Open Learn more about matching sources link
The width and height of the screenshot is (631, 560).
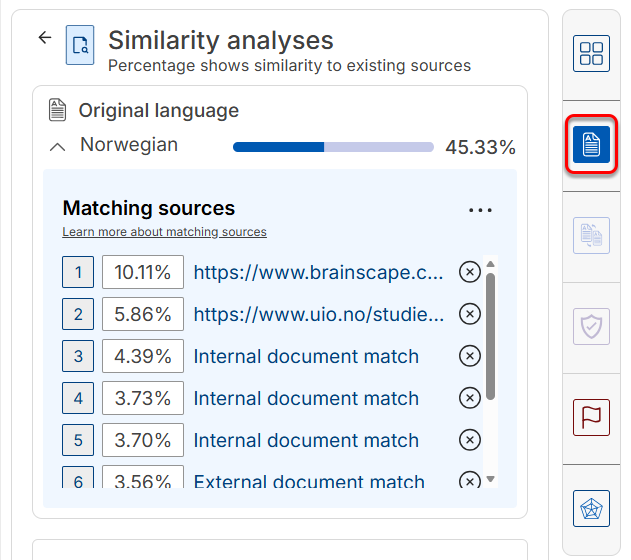(x=164, y=232)
